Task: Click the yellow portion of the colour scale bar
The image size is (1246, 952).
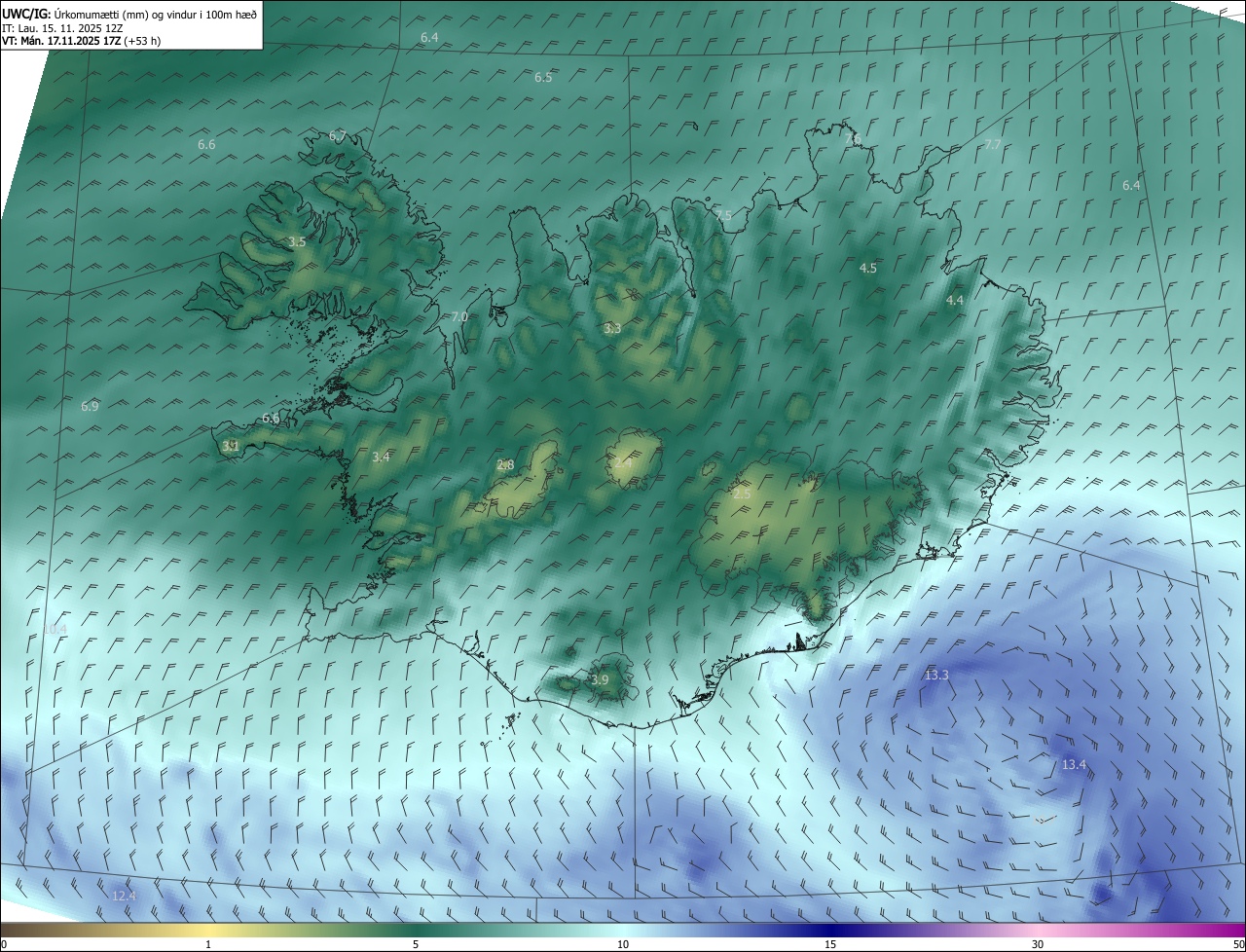Action: coord(208,930)
